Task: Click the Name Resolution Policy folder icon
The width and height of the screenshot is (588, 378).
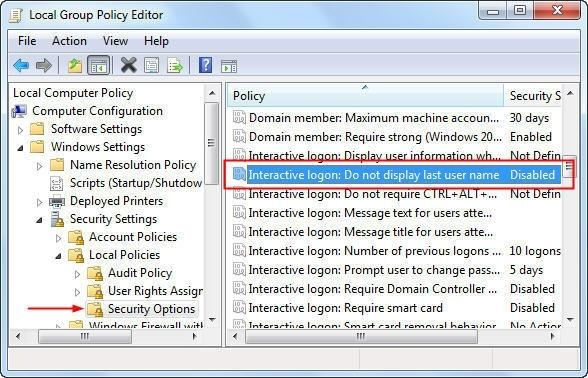Action: click(57, 165)
